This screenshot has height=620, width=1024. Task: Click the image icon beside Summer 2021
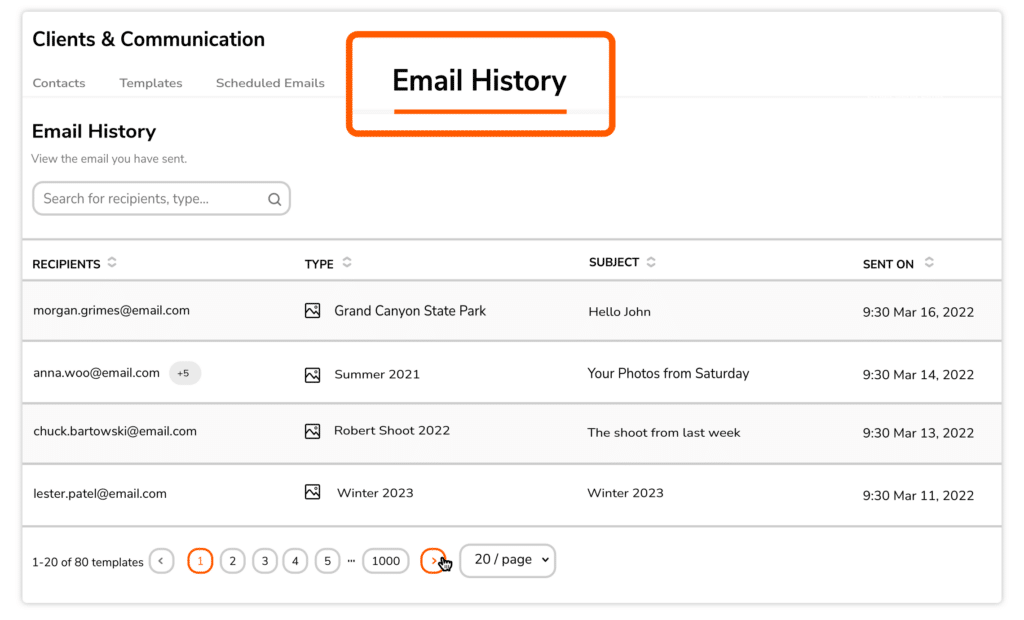click(x=311, y=371)
